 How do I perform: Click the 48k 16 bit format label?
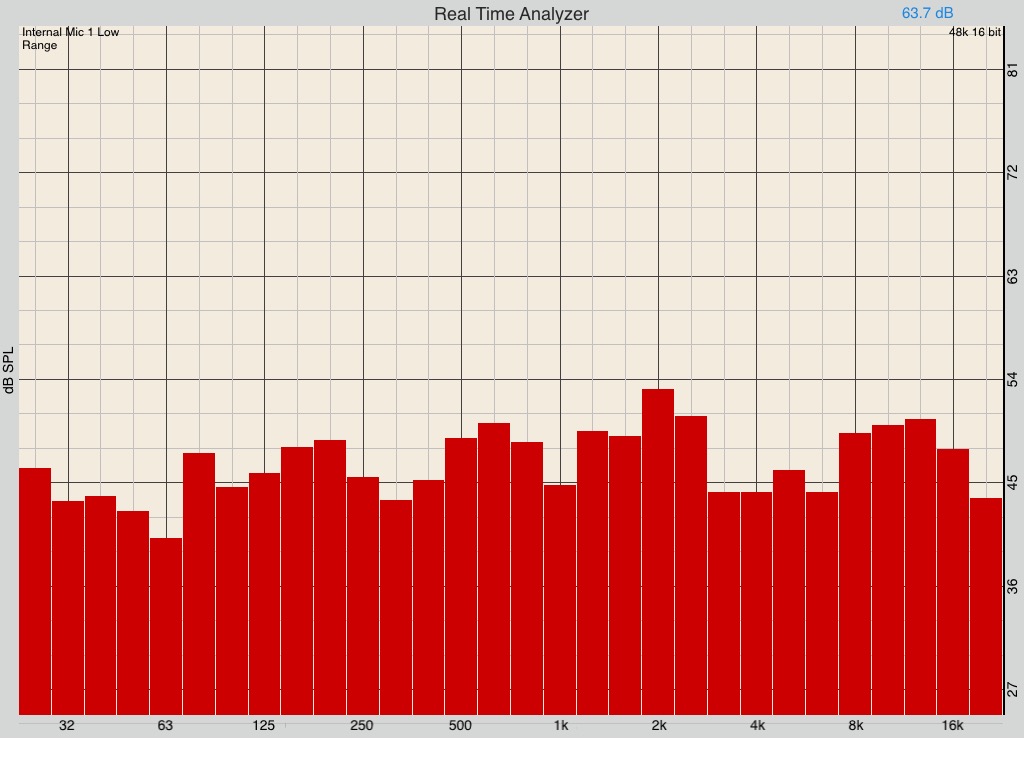975,33
